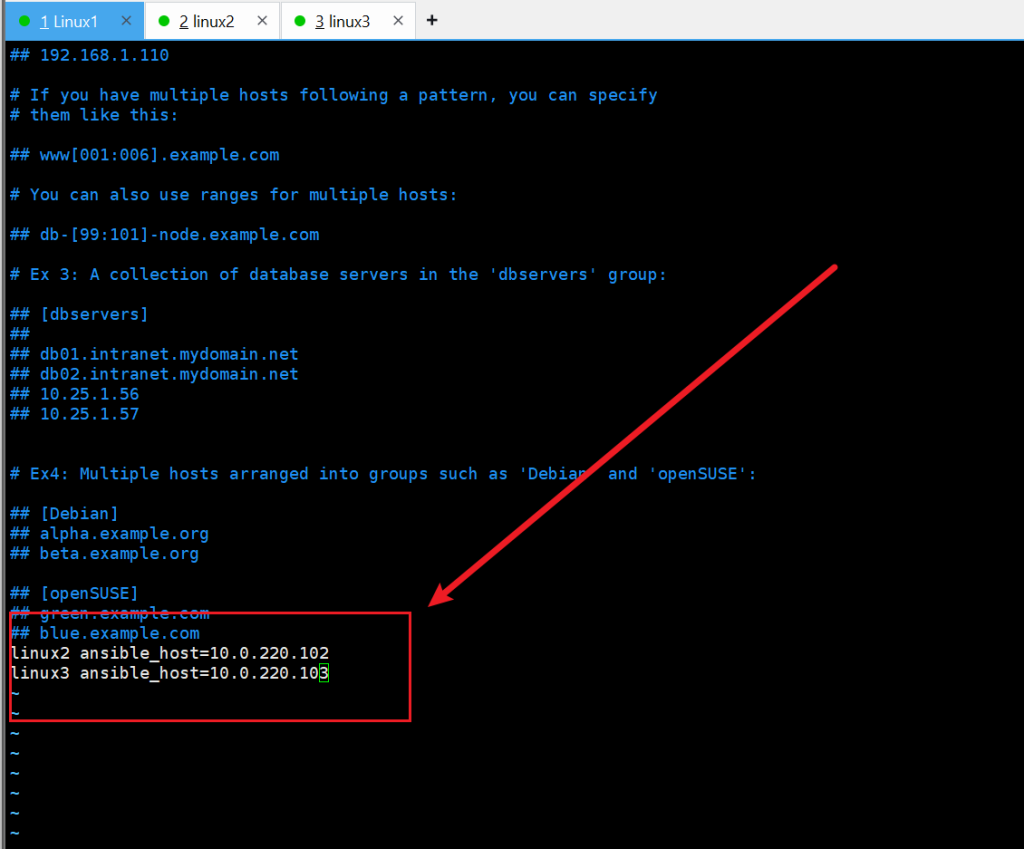Image resolution: width=1024 pixels, height=849 pixels.
Task: Click the green cursor block after 10.0.220.10
Action: [324, 674]
